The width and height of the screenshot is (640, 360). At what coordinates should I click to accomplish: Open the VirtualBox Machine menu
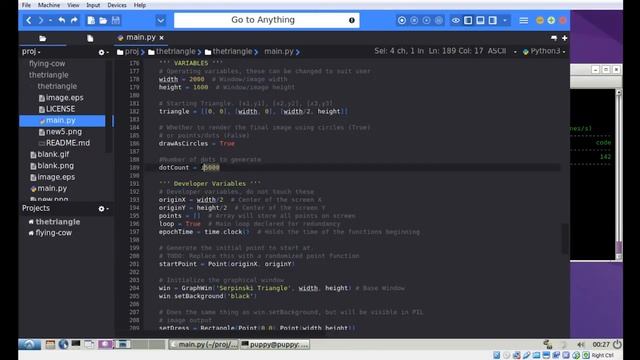49,5
